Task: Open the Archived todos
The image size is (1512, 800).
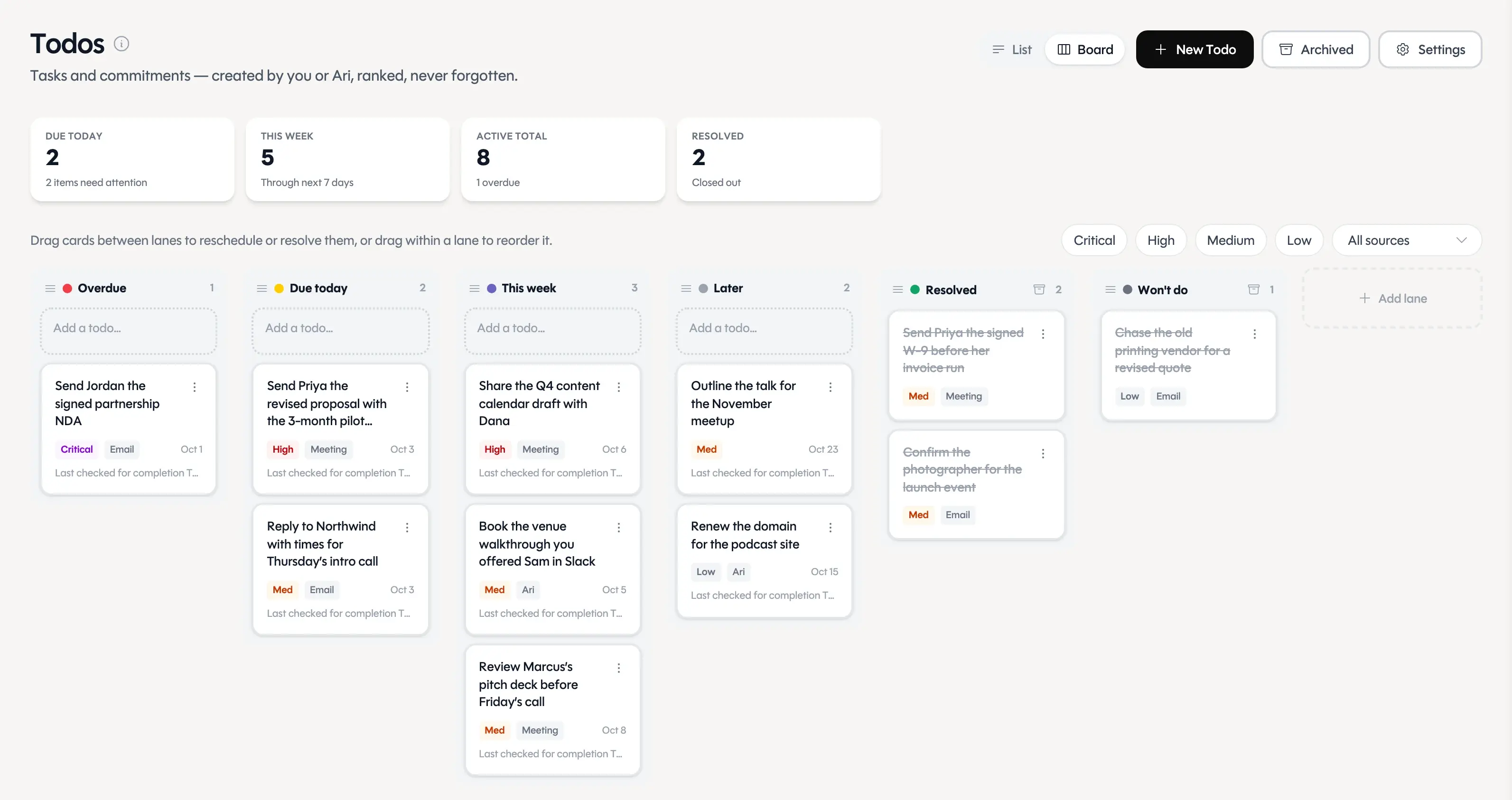Action: [x=1316, y=49]
